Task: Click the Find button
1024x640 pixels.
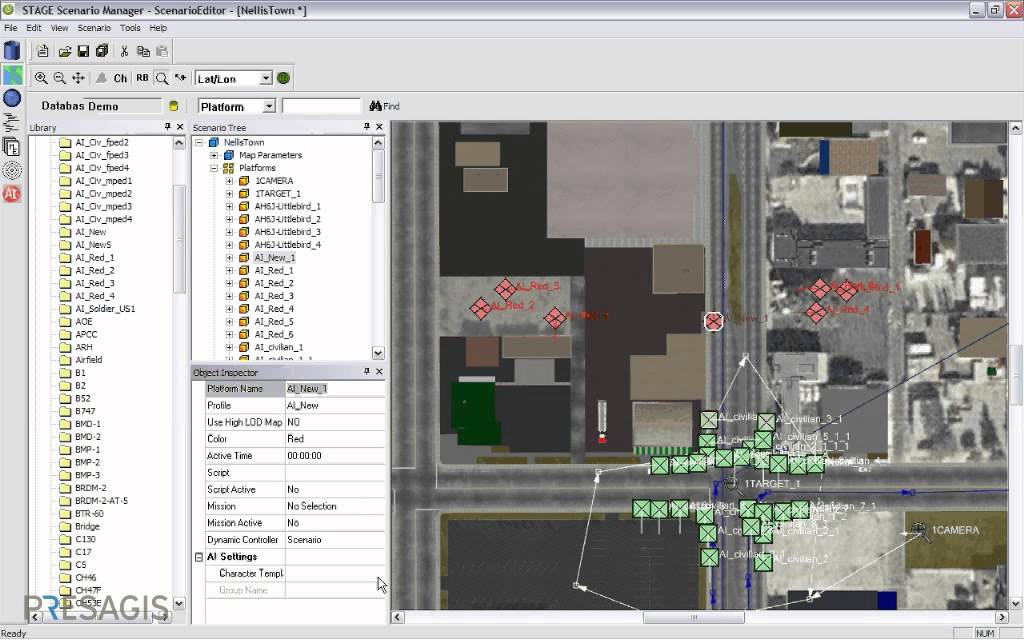Action: [385, 106]
